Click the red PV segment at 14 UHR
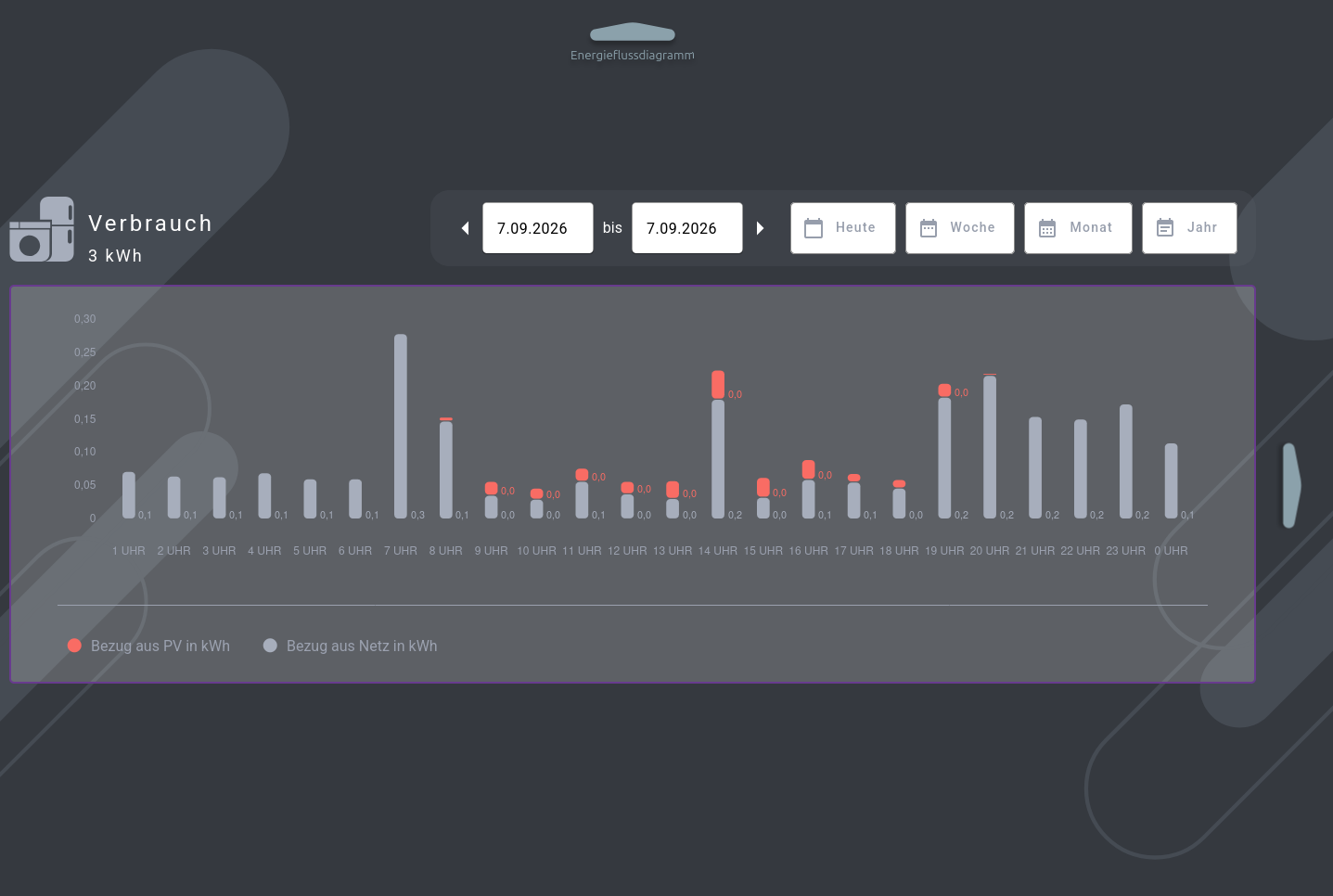This screenshot has height=896, width=1333. (x=718, y=384)
